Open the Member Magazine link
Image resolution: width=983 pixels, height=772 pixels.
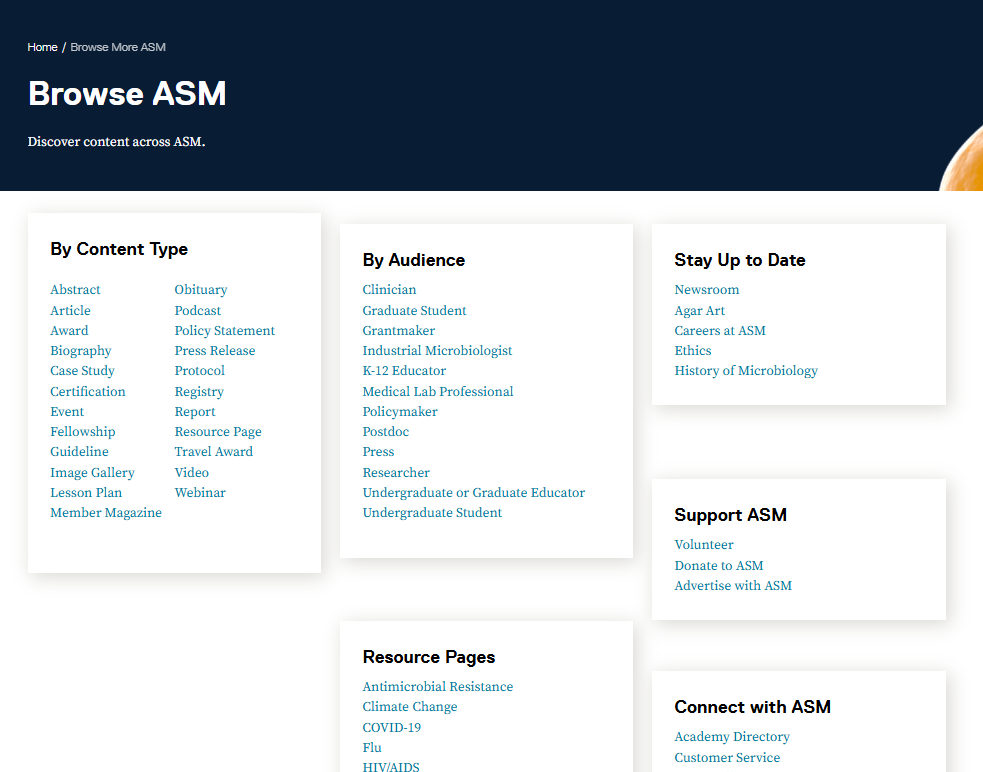[x=106, y=512]
